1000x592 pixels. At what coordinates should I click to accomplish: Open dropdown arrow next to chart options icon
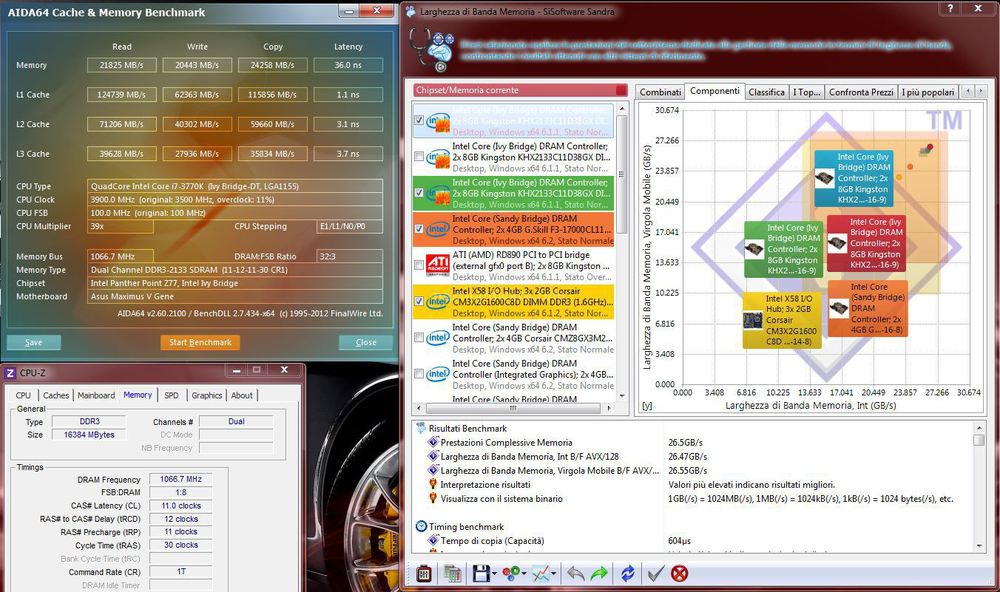[524, 574]
